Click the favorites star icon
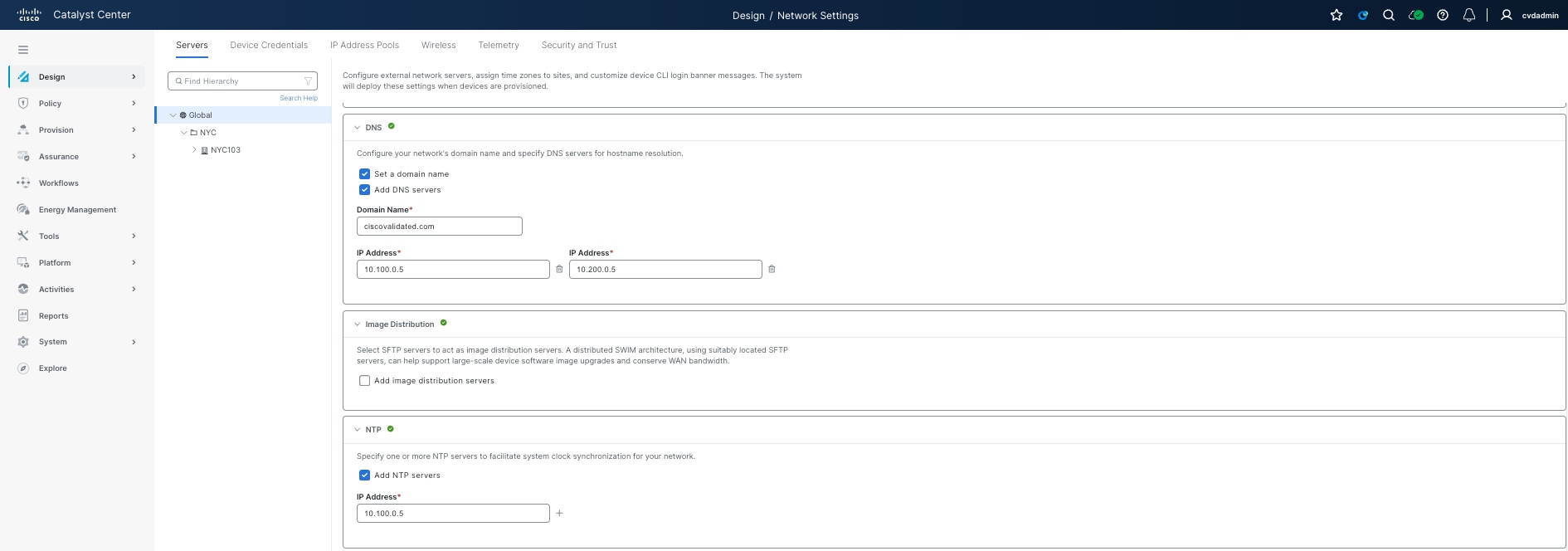 pyautogui.click(x=1337, y=15)
